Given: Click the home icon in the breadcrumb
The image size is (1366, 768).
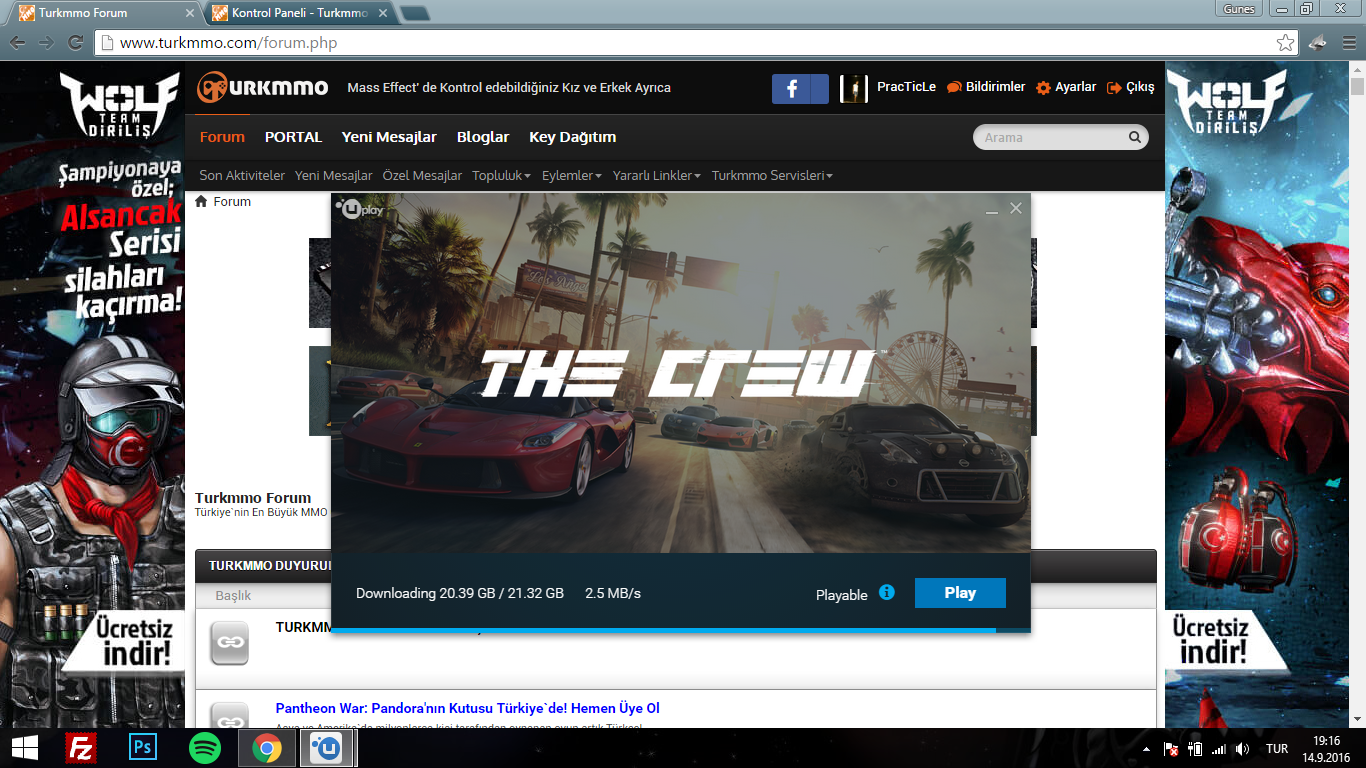Looking at the screenshot, I should [201, 201].
